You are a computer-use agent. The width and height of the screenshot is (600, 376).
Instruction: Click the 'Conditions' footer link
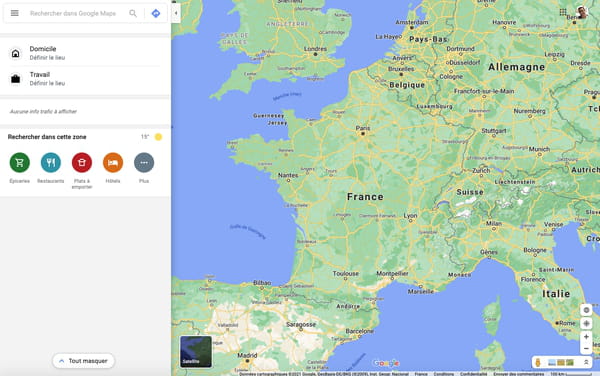tap(444, 374)
